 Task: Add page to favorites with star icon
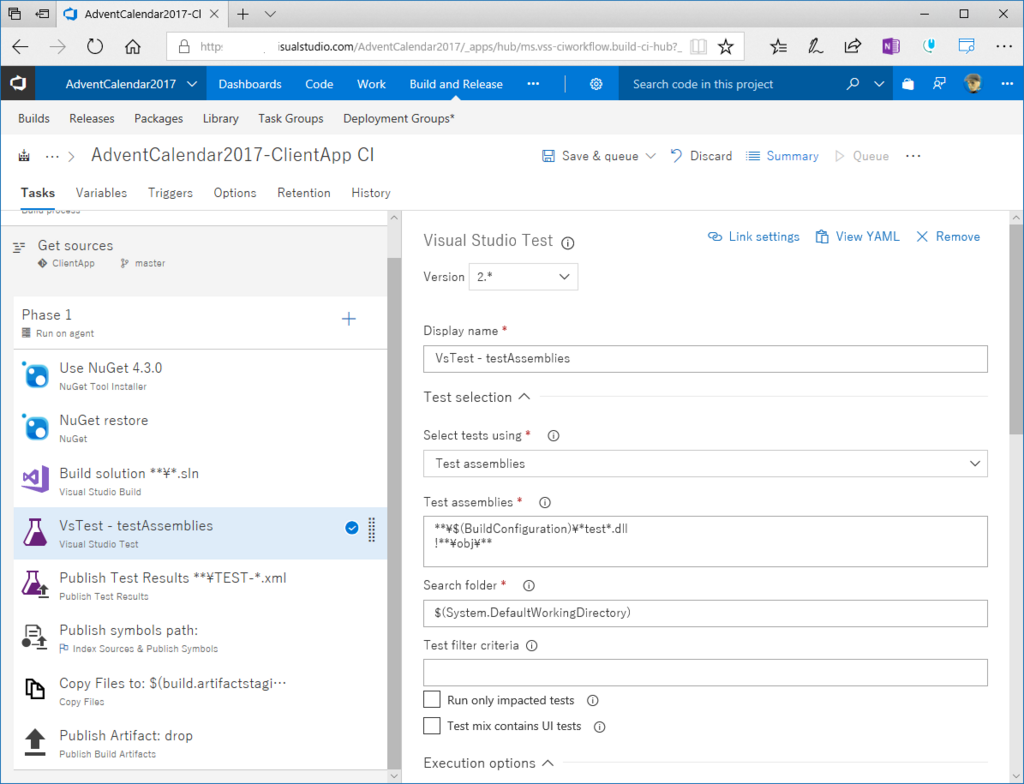coord(726,46)
